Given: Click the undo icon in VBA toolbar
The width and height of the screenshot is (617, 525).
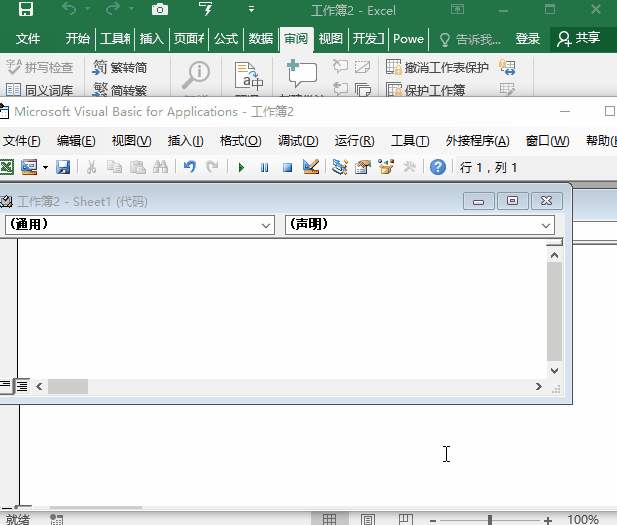Looking at the screenshot, I should pyautogui.click(x=190, y=167).
